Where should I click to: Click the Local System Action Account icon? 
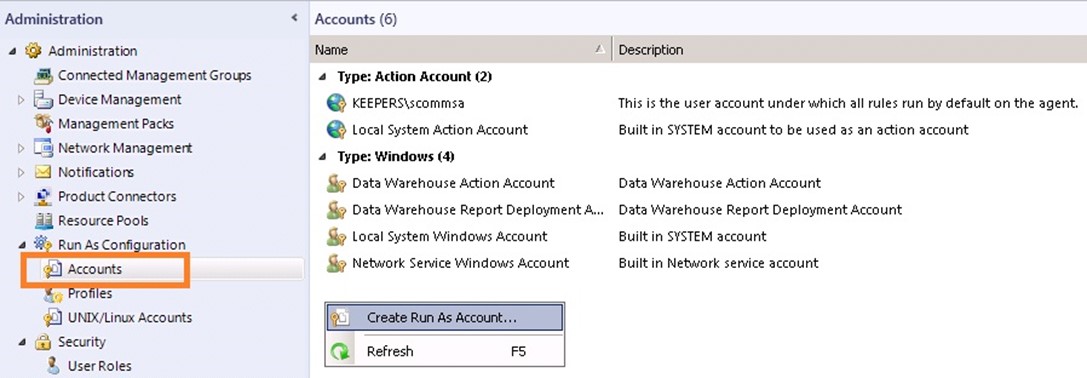(x=336, y=130)
